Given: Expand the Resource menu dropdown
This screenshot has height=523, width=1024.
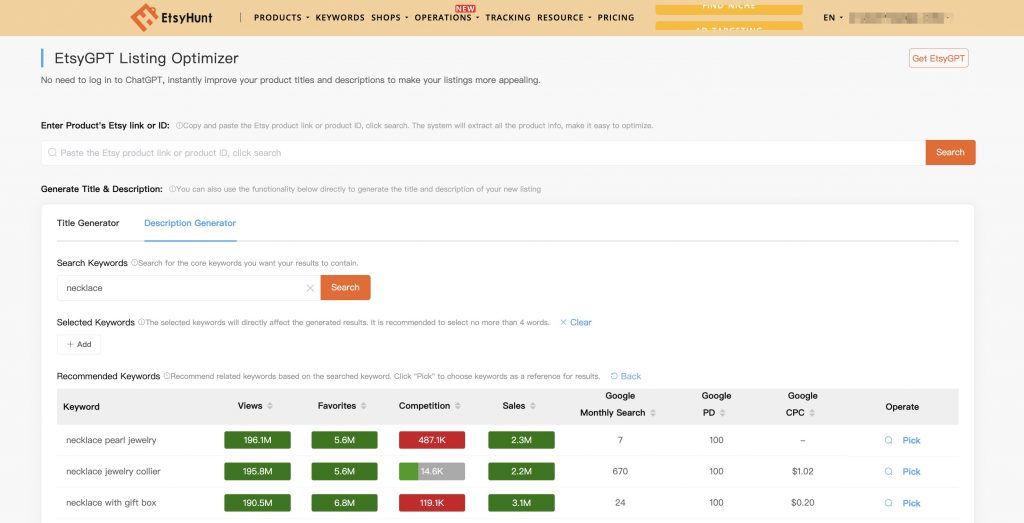Looking at the screenshot, I should (563, 18).
